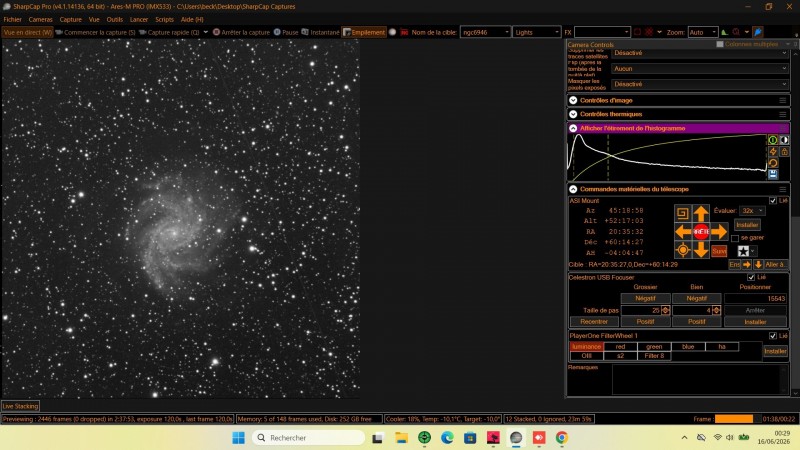This screenshot has width=800, height=450.
Task: Open the Outils menu
Action: pos(114,19)
